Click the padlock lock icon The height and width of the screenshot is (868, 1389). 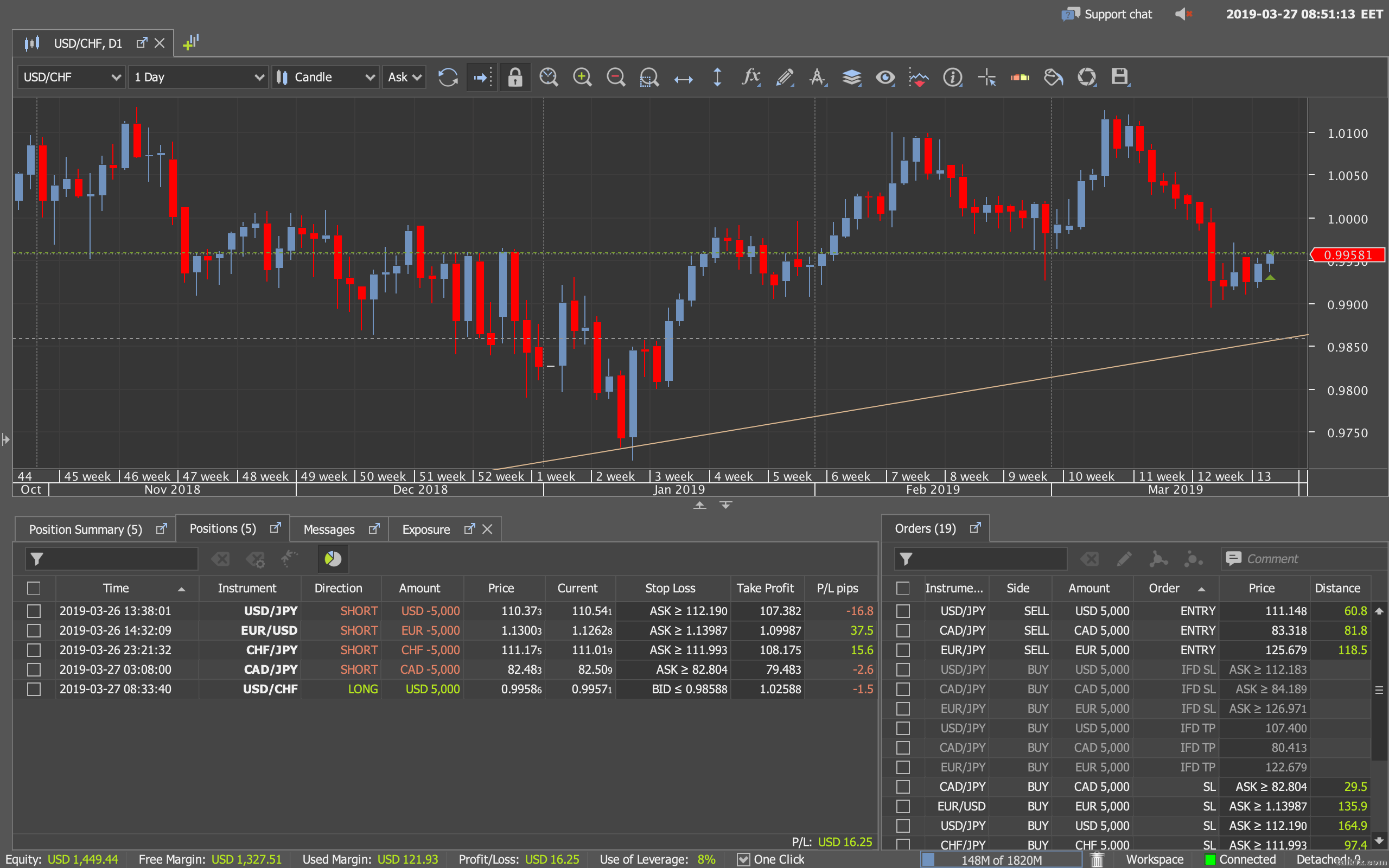(515, 77)
